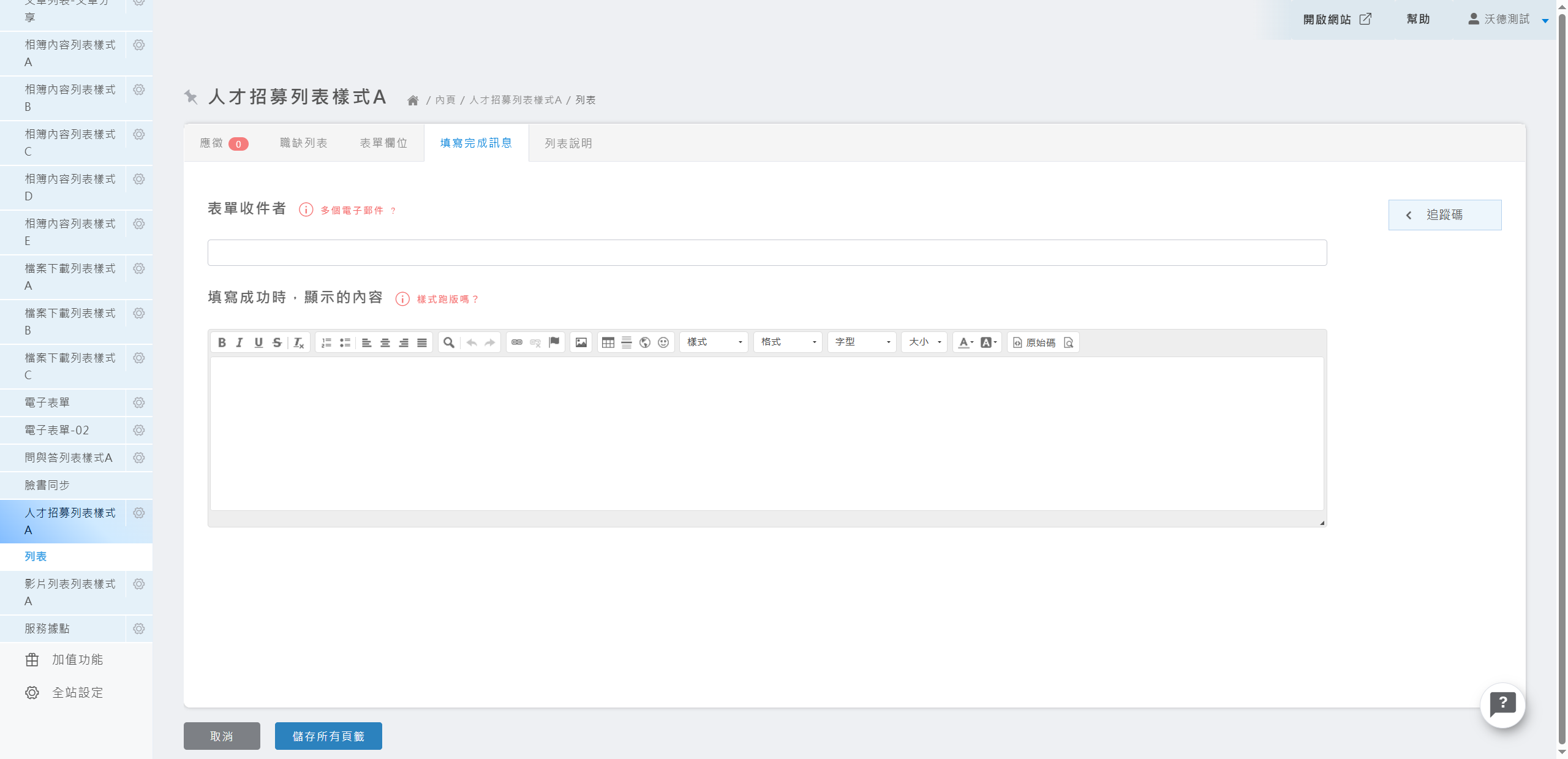
Task: Insert a hyperlink in the editor
Action: [x=517, y=342]
